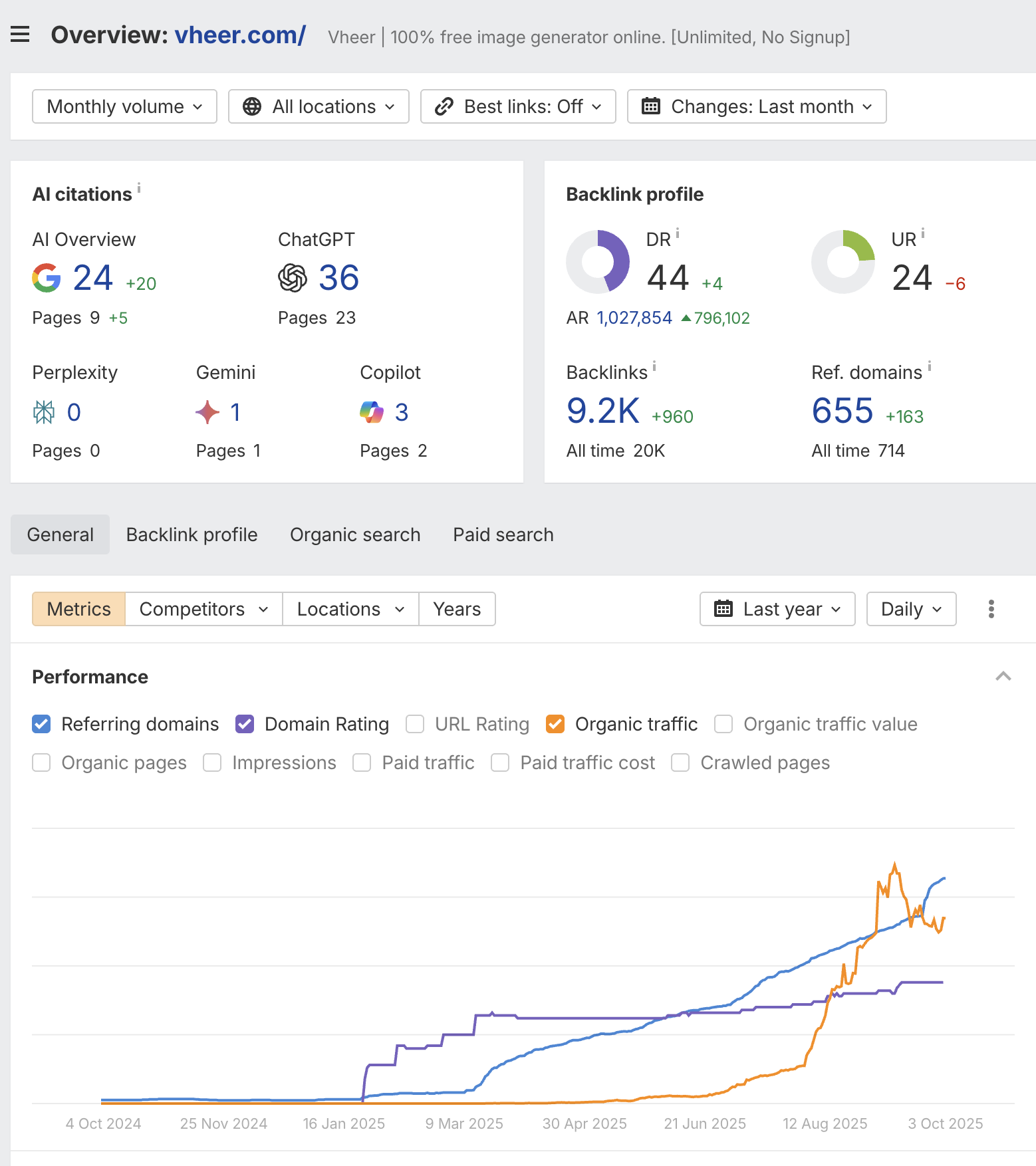Enable the Organic pages checkbox

[41, 762]
